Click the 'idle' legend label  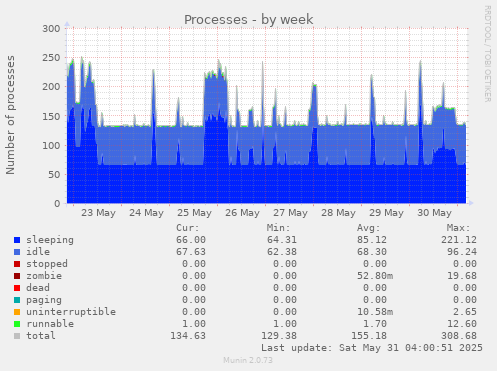tap(38, 252)
